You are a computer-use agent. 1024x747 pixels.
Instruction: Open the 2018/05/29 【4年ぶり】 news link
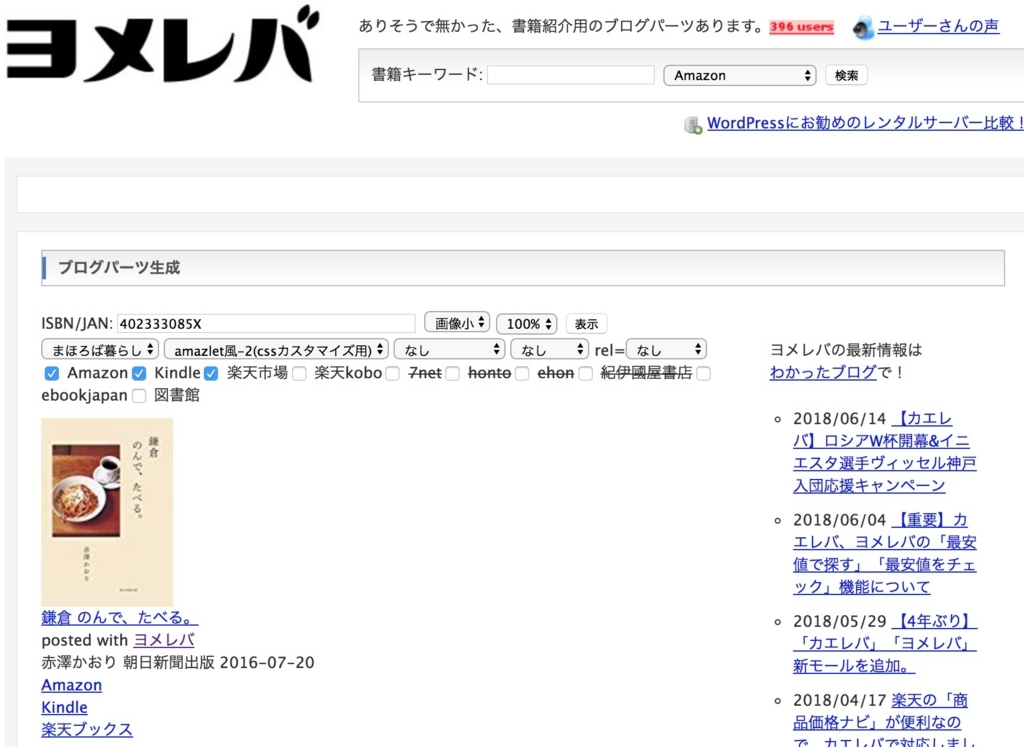tap(885, 643)
